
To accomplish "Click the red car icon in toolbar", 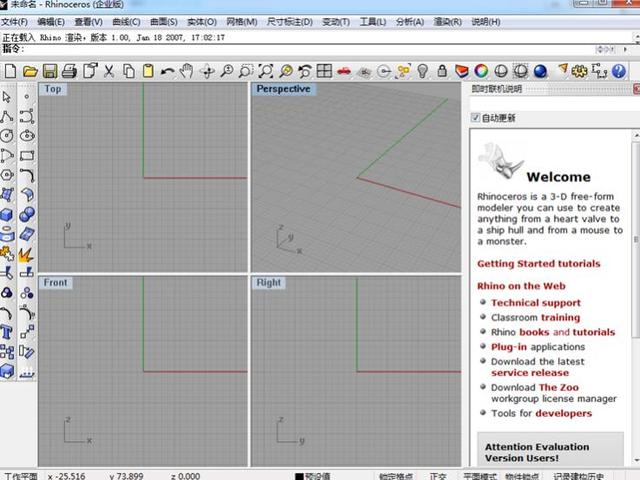I will 344,71.
